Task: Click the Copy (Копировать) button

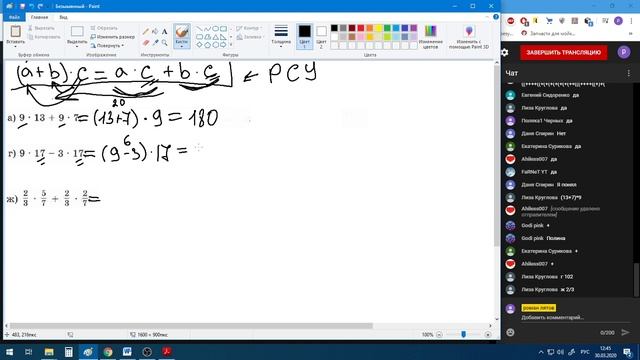Action: tap(44, 37)
